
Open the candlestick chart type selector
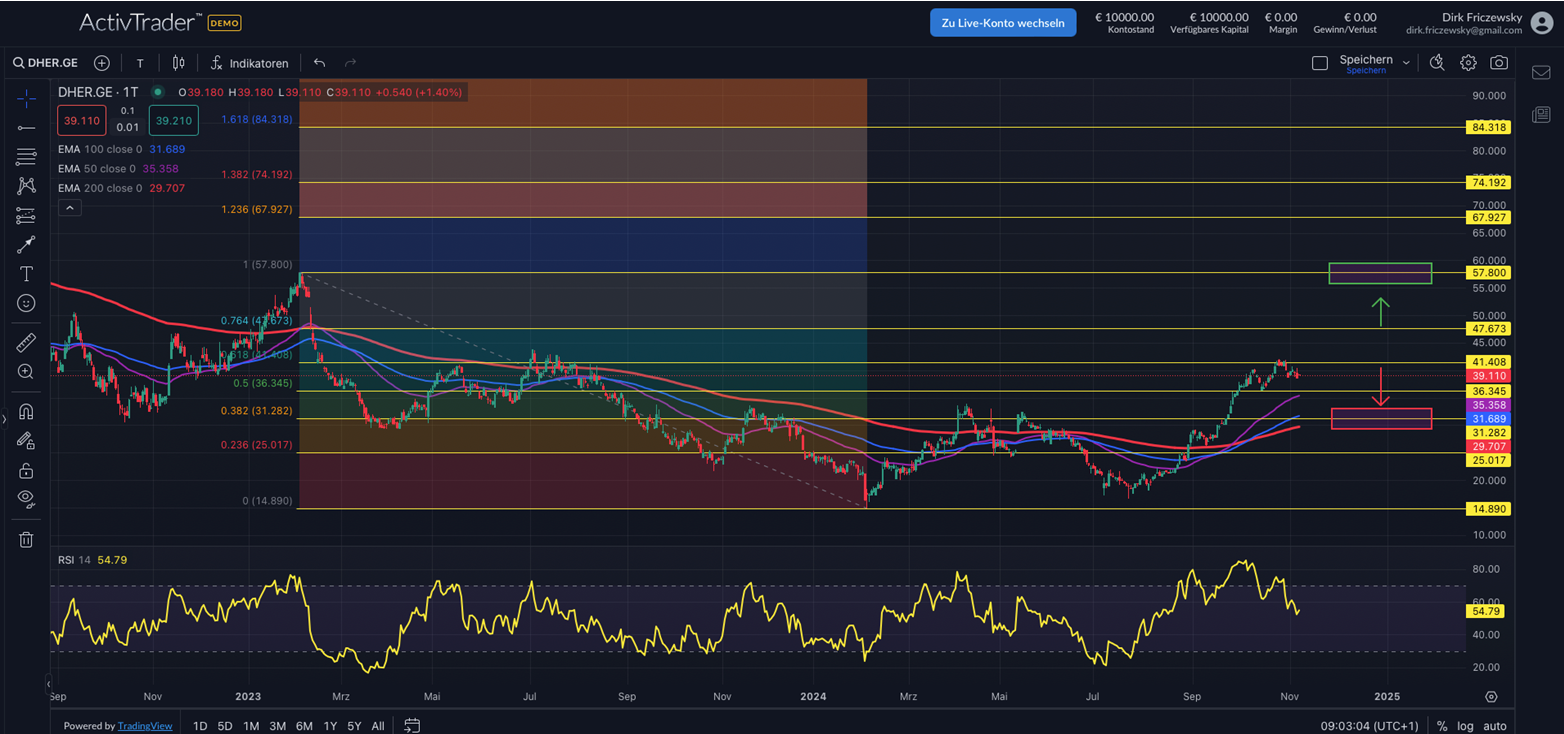click(x=178, y=63)
